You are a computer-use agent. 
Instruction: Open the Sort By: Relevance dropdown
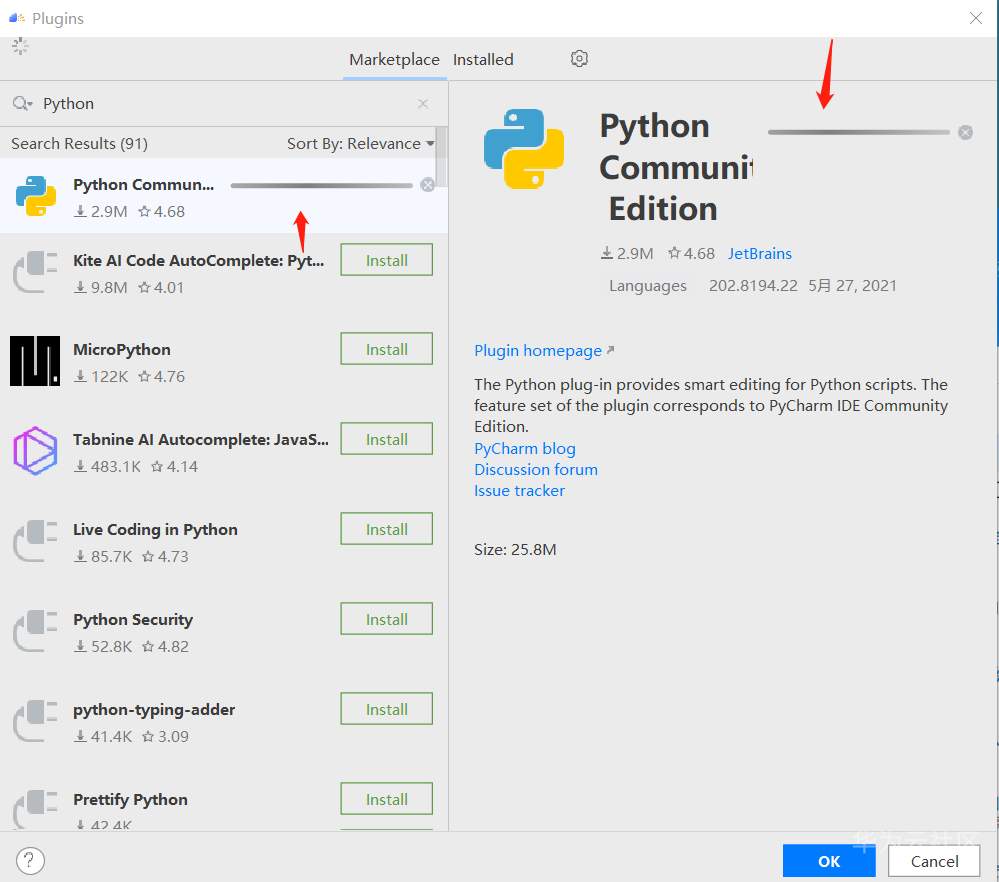(x=361, y=143)
